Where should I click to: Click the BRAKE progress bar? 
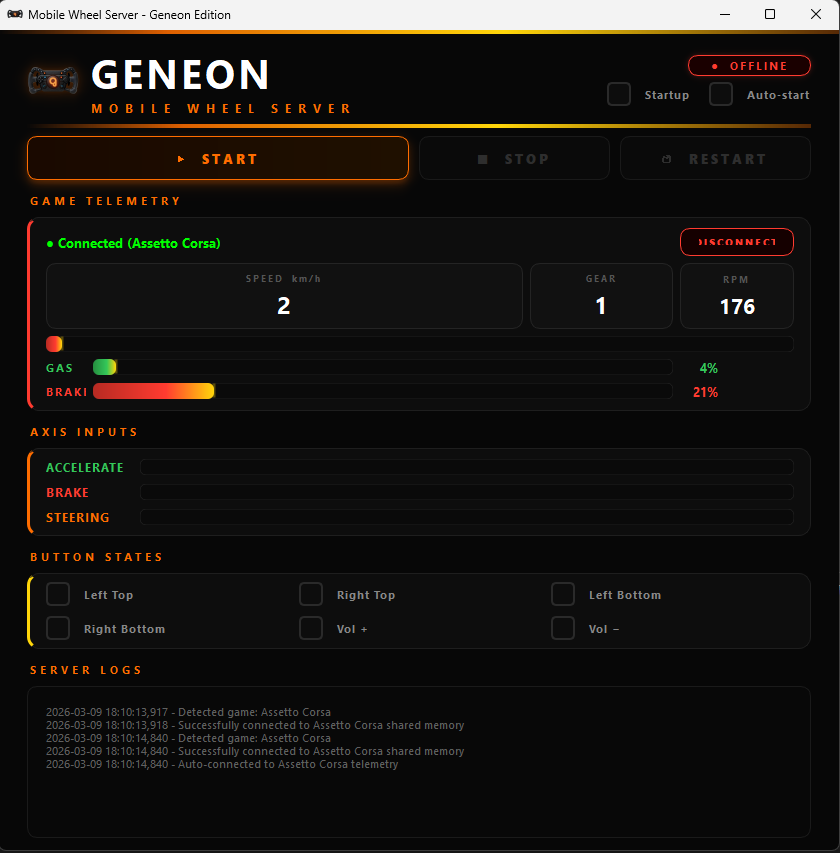point(467,491)
